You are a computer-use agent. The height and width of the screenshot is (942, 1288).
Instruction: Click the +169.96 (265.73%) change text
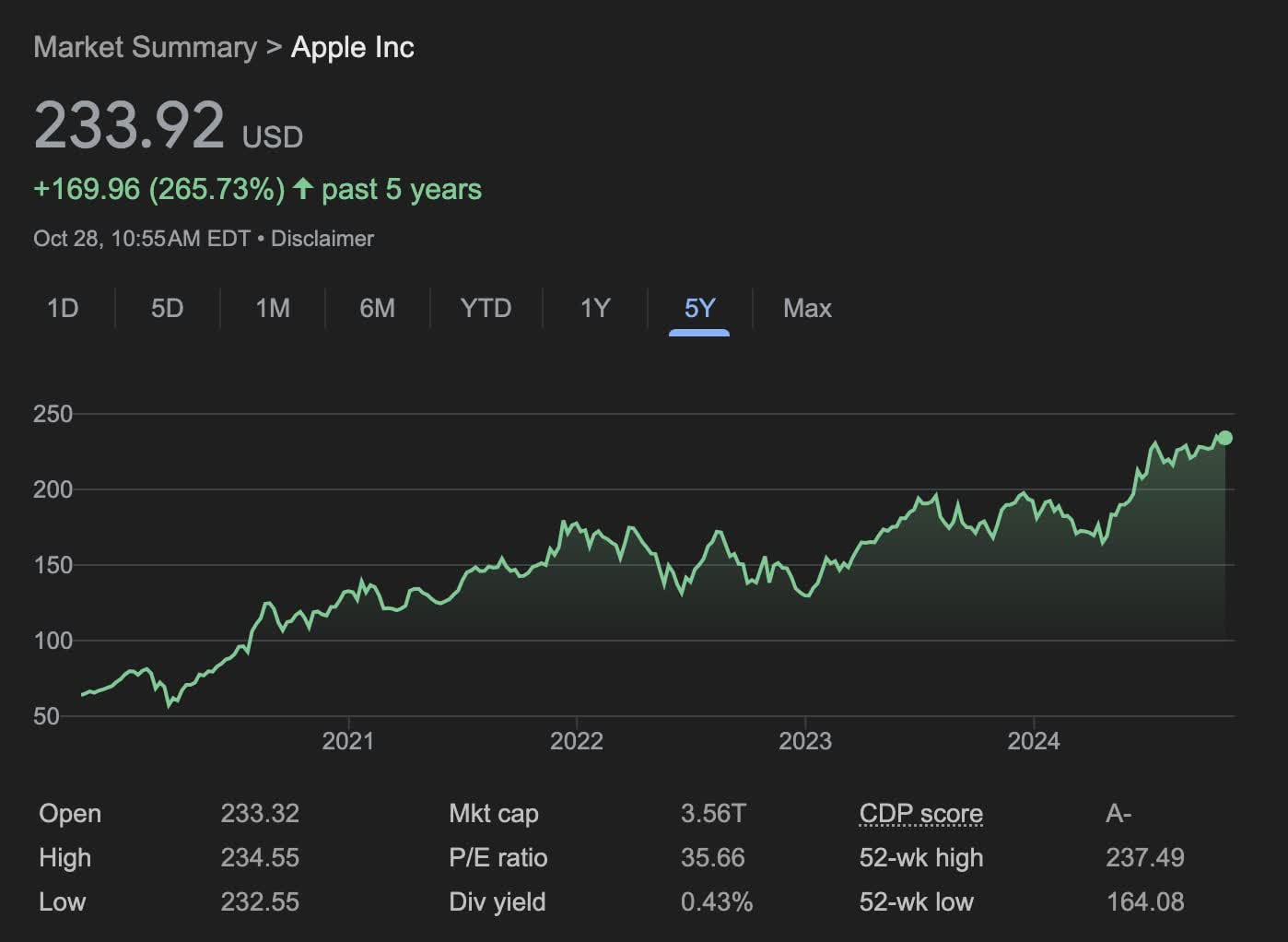click(x=159, y=189)
